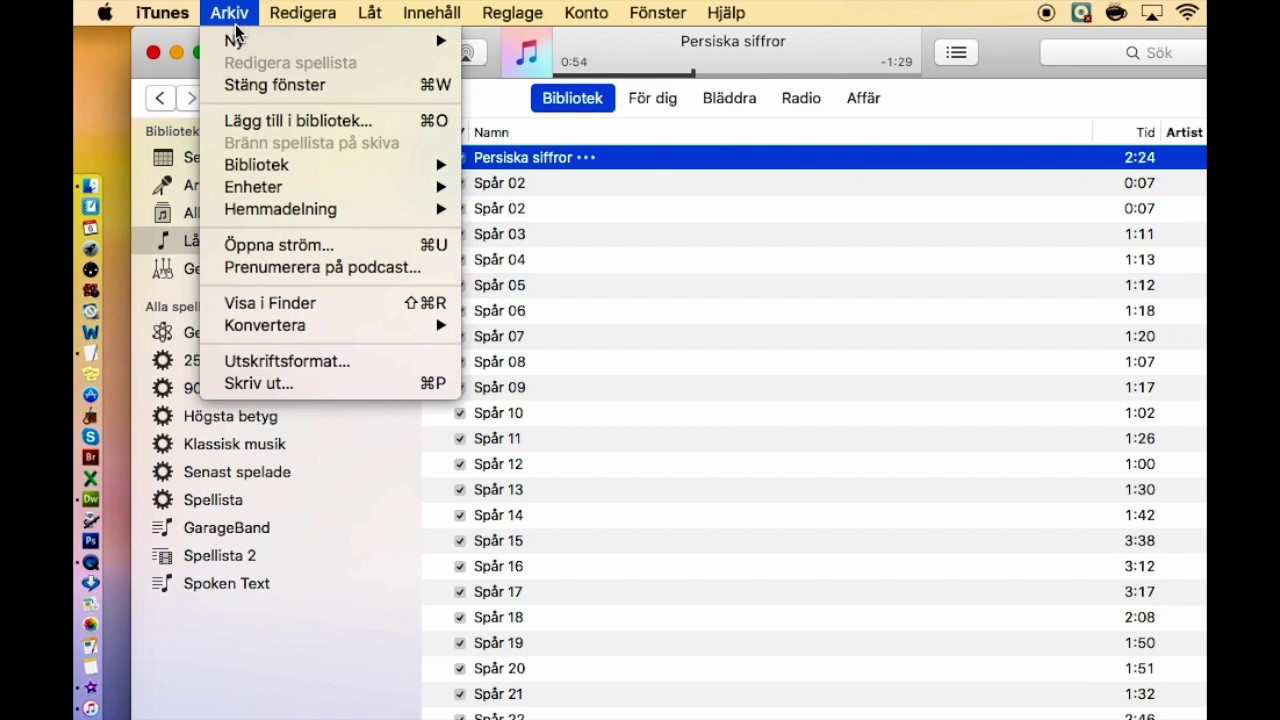Choose Skriv ut… menu item
This screenshot has width=1280, height=720.
point(330,383)
